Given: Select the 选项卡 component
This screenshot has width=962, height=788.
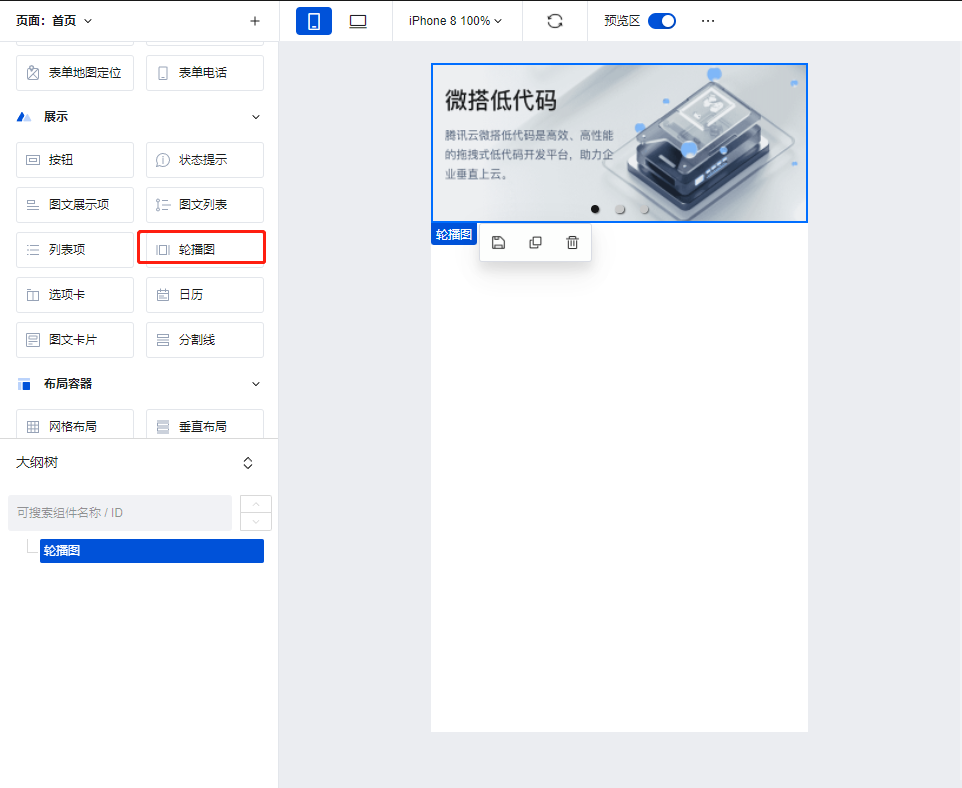Looking at the screenshot, I should (75, 295).
